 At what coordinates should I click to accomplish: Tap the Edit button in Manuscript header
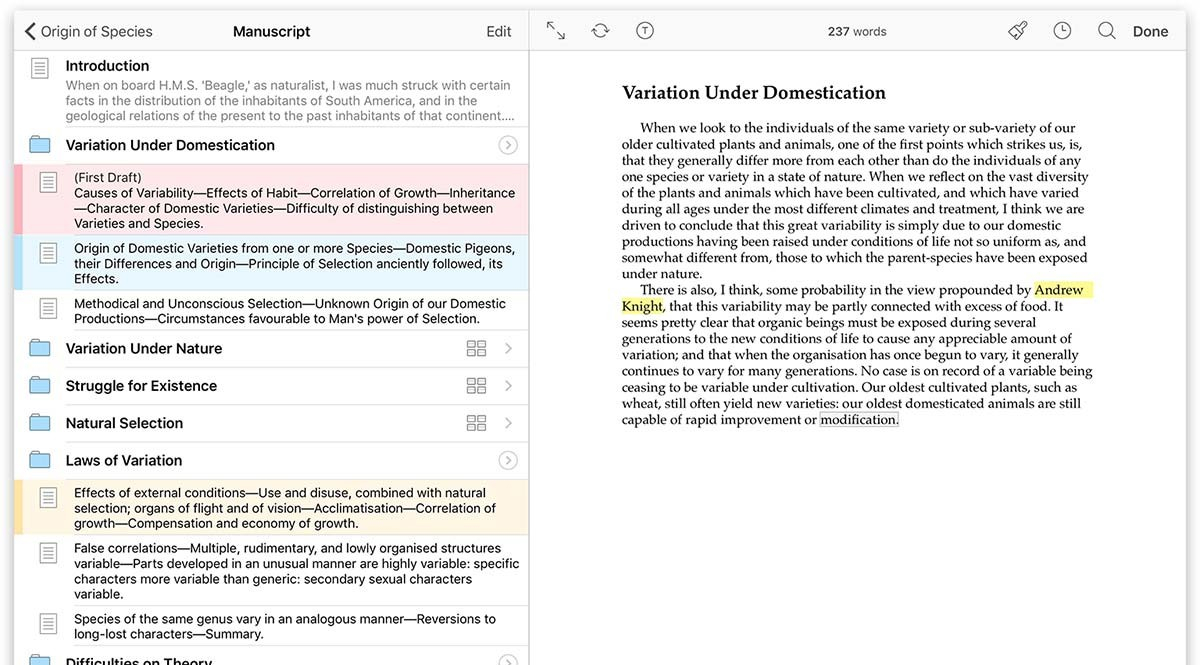(498, 31)
